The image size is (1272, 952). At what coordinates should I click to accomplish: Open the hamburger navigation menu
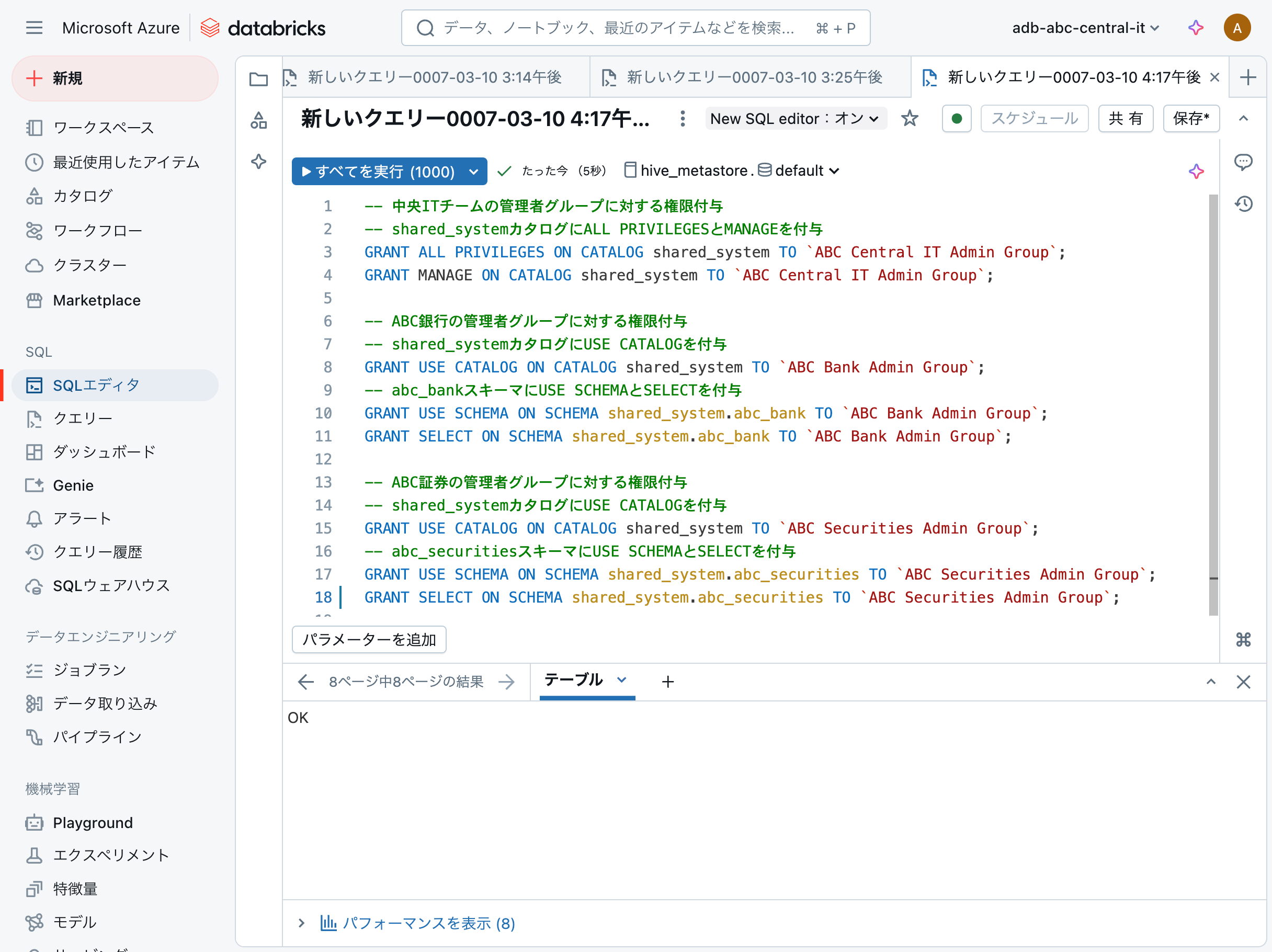35,28
